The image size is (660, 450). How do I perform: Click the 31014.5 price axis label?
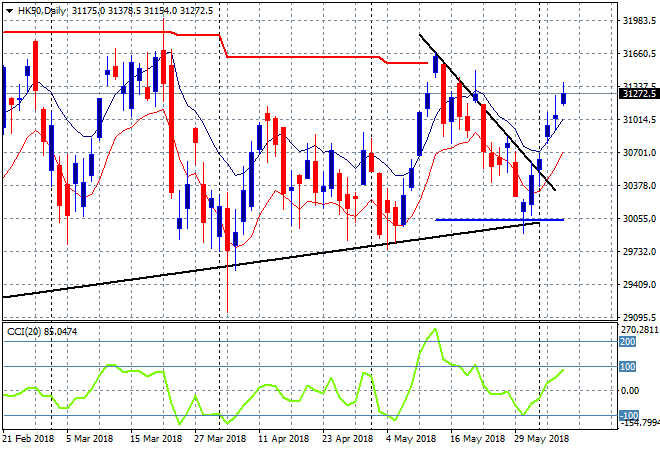coord(639,120)
